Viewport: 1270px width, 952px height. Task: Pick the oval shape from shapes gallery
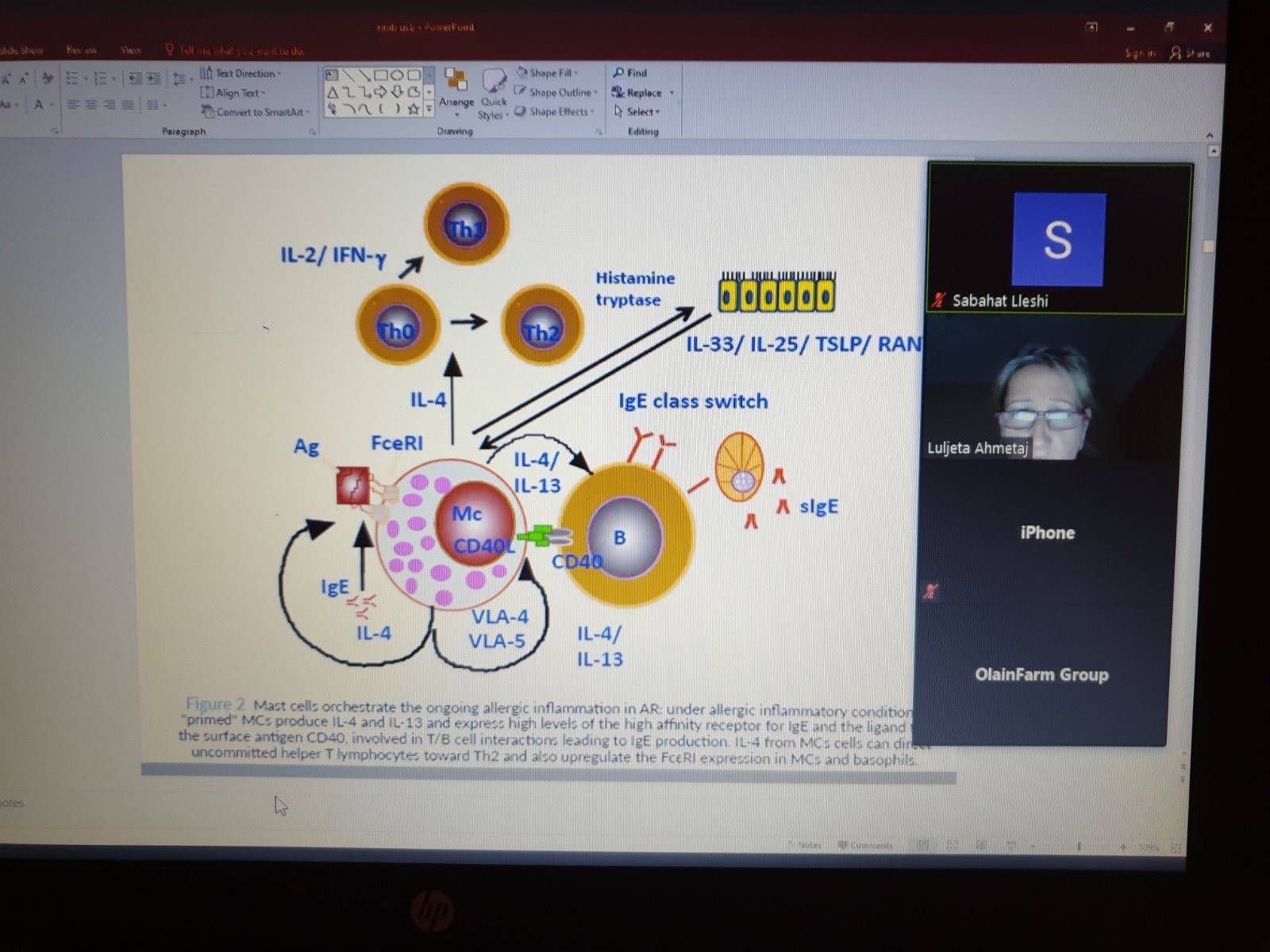pyautogui.click(x=397, y=75)
